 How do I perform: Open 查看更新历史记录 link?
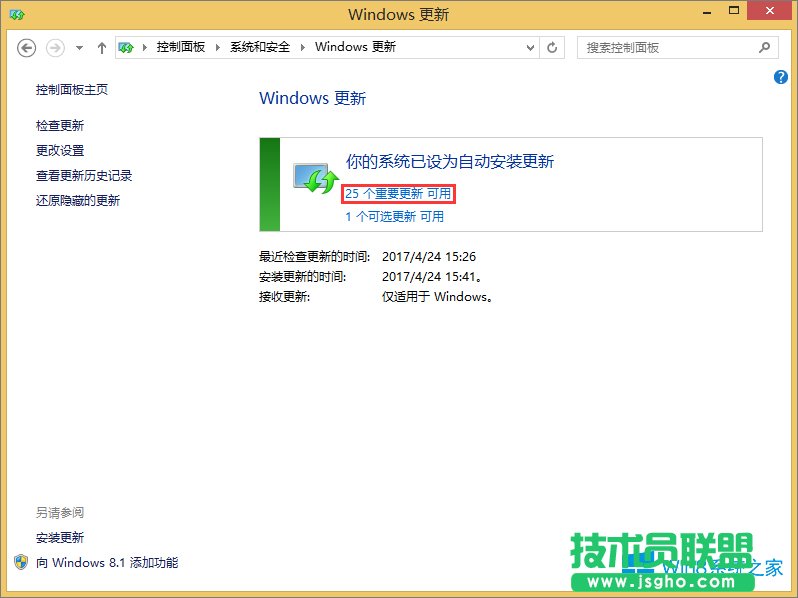coord(84,176)
